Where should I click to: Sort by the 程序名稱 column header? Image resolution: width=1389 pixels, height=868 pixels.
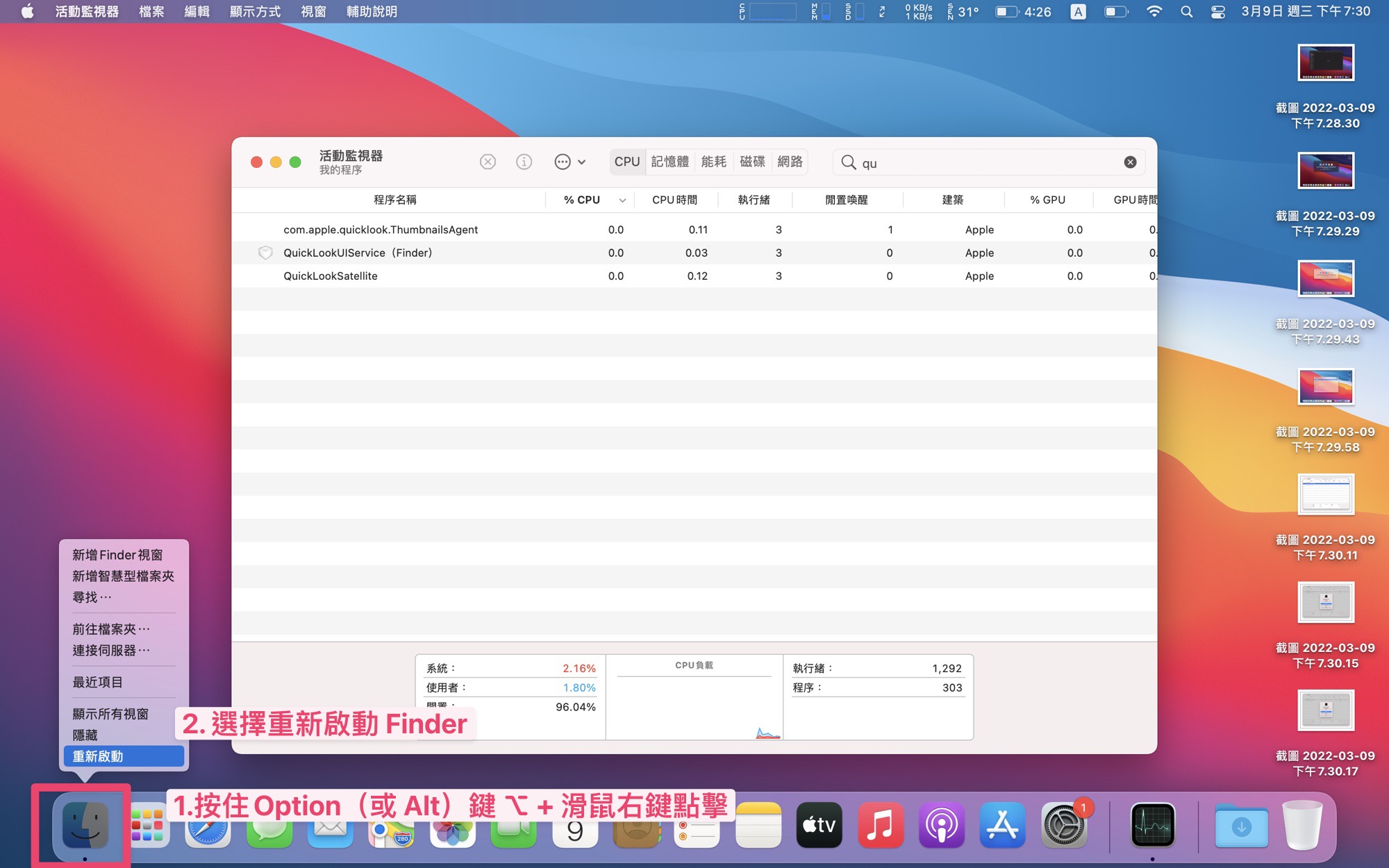tap(394, 200)
